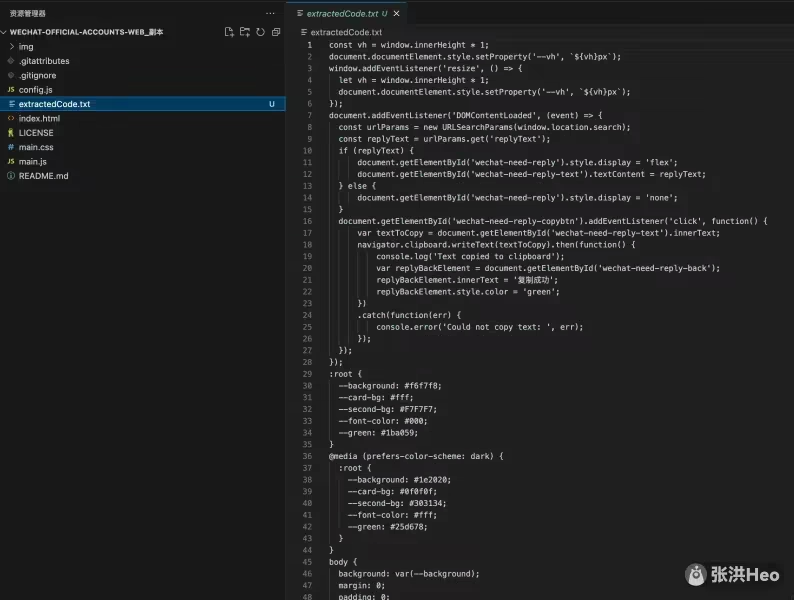
Task: Collapse all folders in explorer
Action: coord(275,32)
